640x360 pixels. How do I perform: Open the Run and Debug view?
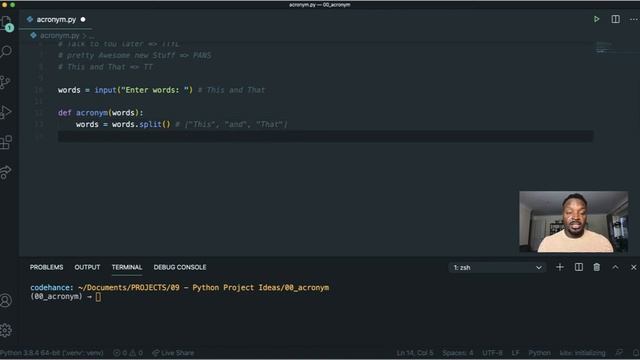[6, 112]
